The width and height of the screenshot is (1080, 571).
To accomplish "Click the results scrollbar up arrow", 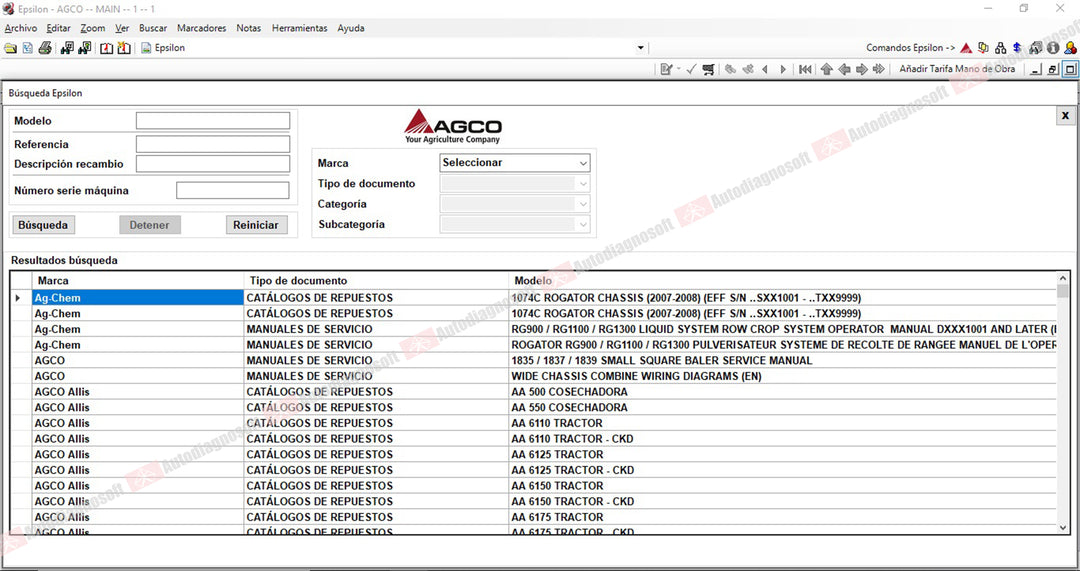I will [x=1063, y=278].
